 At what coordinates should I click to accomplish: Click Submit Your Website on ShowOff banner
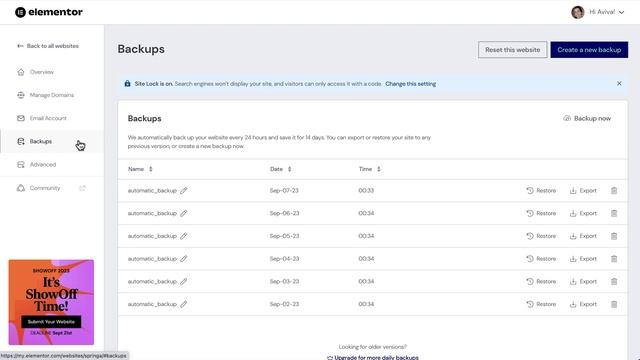pyautogui.click(x=51, y=322)
